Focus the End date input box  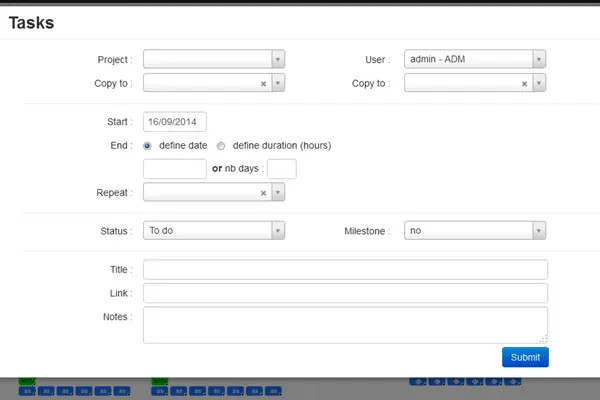point(175,169)
